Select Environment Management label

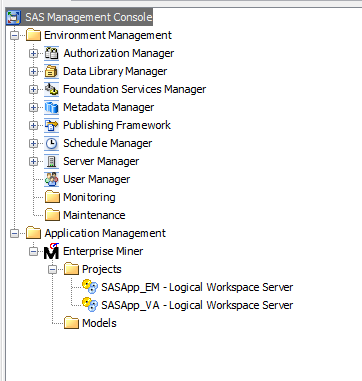point(108,35)
